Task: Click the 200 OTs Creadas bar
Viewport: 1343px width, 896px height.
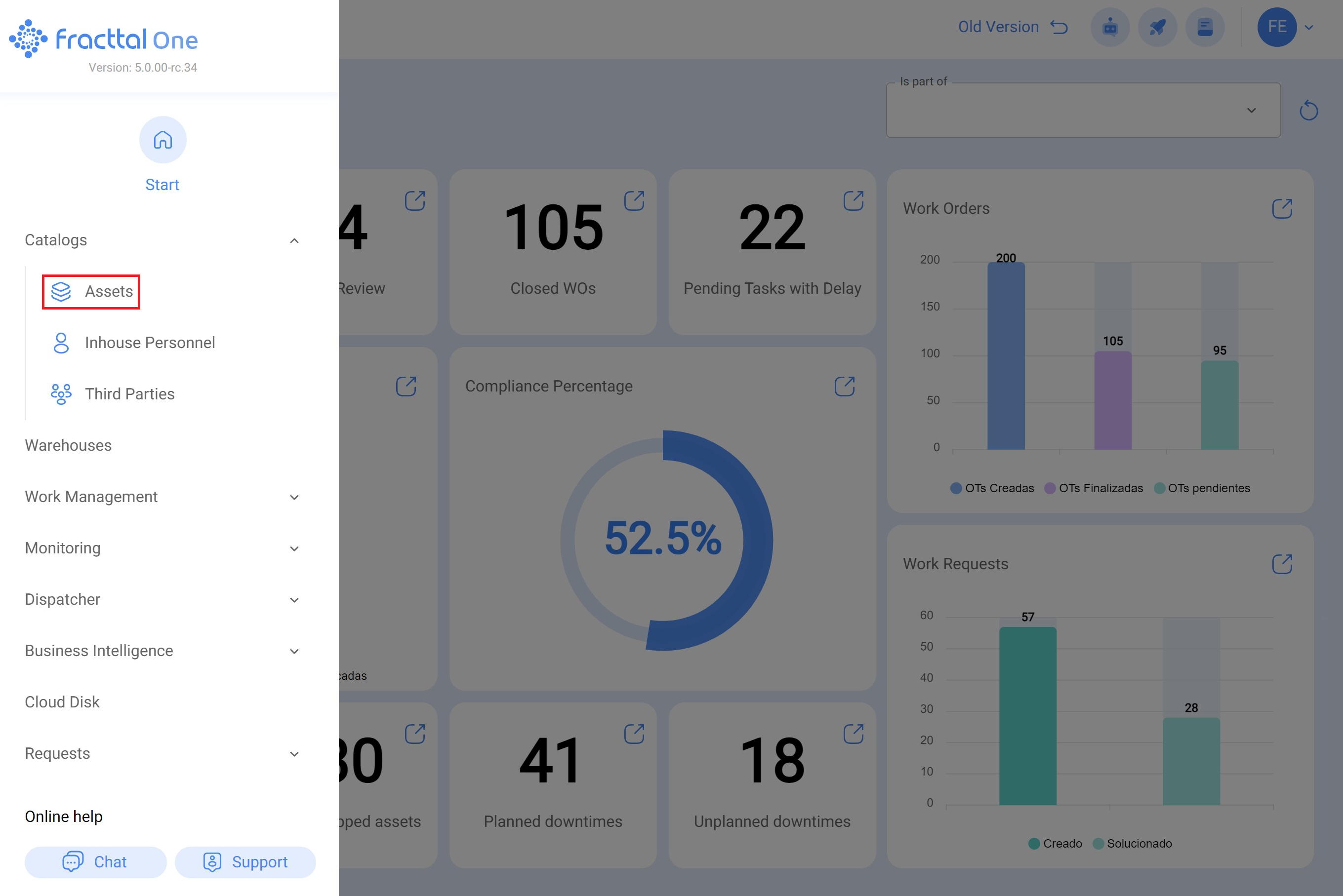Action: tap(1006, 355)
